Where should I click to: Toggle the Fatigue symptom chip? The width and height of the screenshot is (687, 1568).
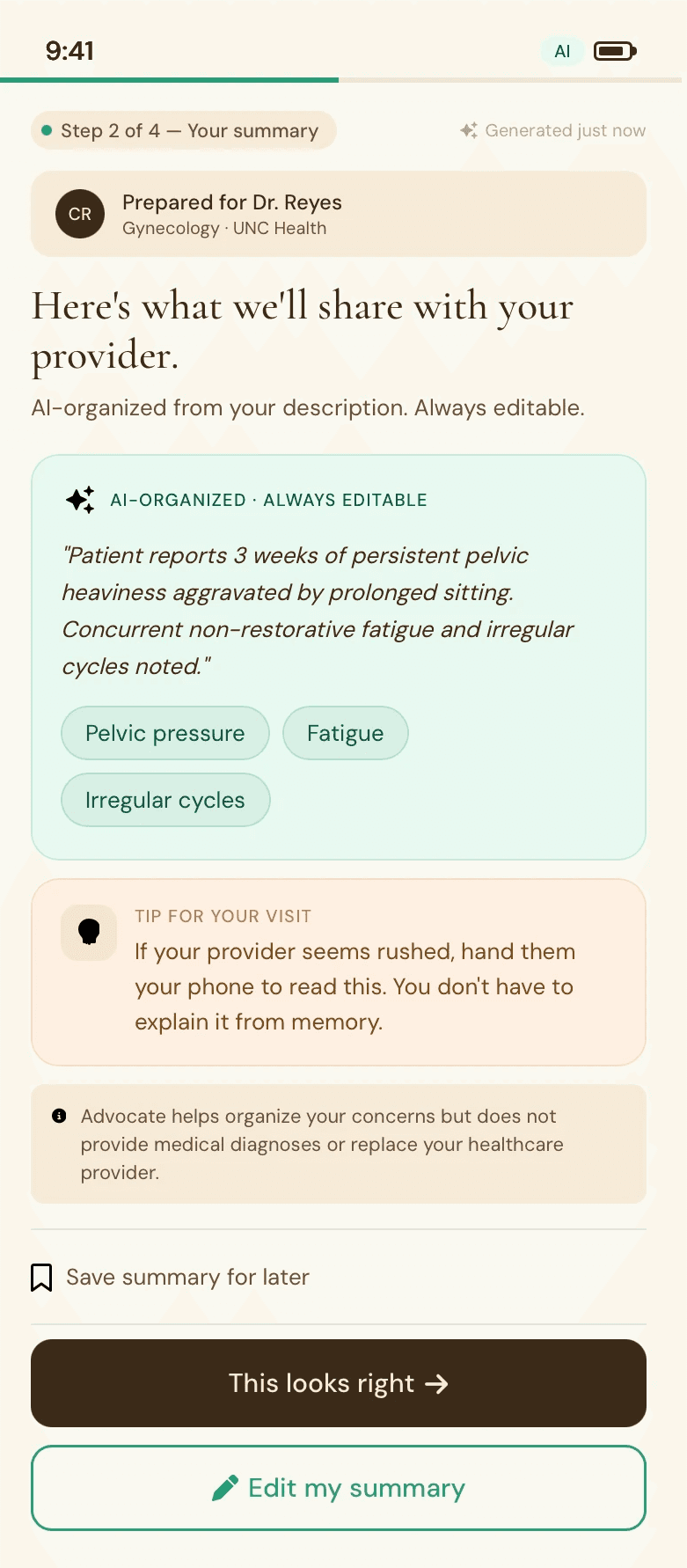click(346, 733)
